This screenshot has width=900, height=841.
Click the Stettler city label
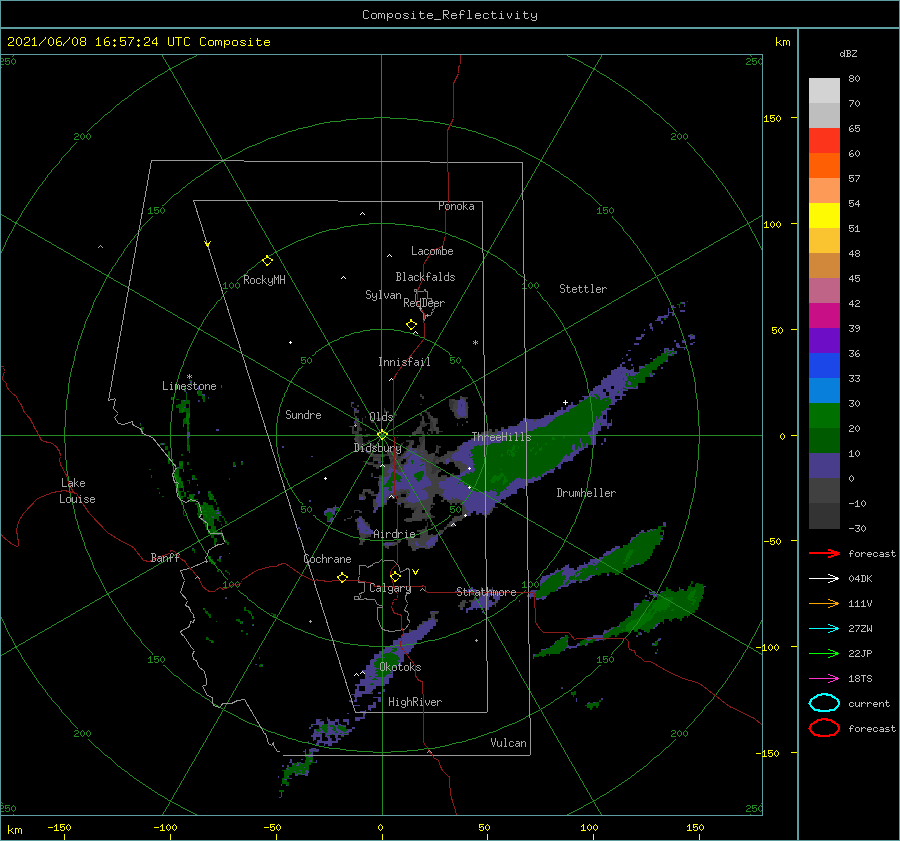(x=583, y=289)
